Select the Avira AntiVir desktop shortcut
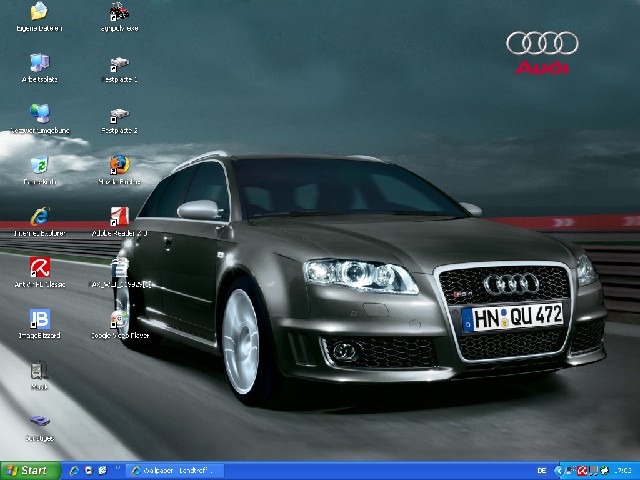The image size is (640, 480). 39,268
